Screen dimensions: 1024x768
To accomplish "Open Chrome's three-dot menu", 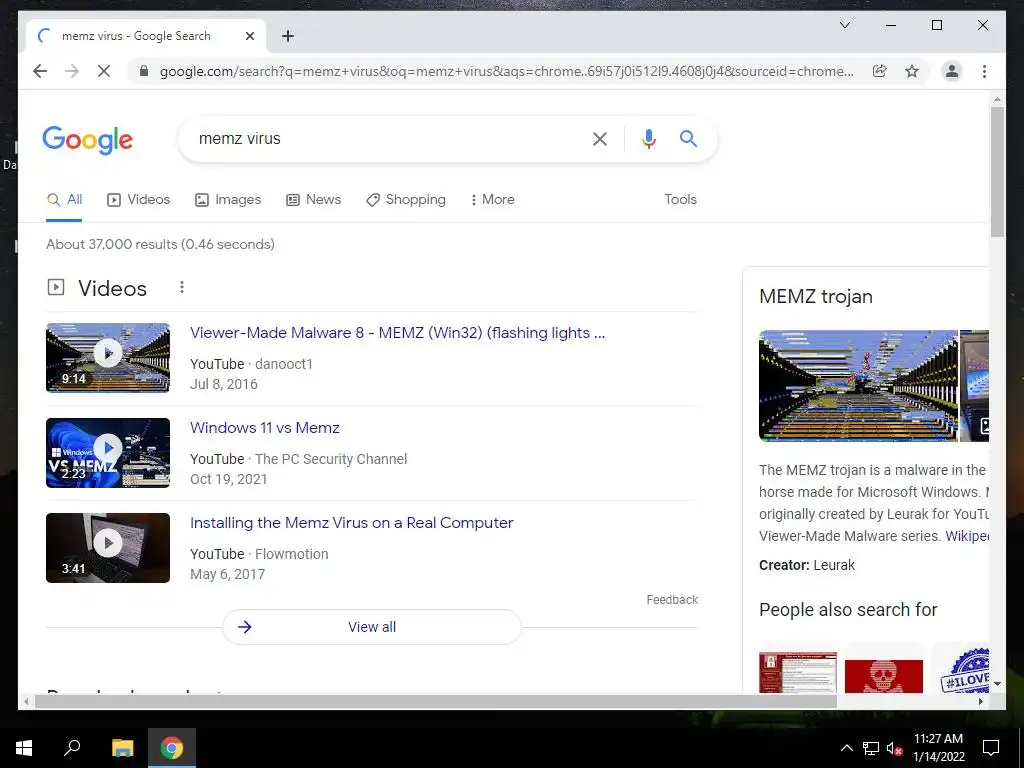I will point(984,71).
